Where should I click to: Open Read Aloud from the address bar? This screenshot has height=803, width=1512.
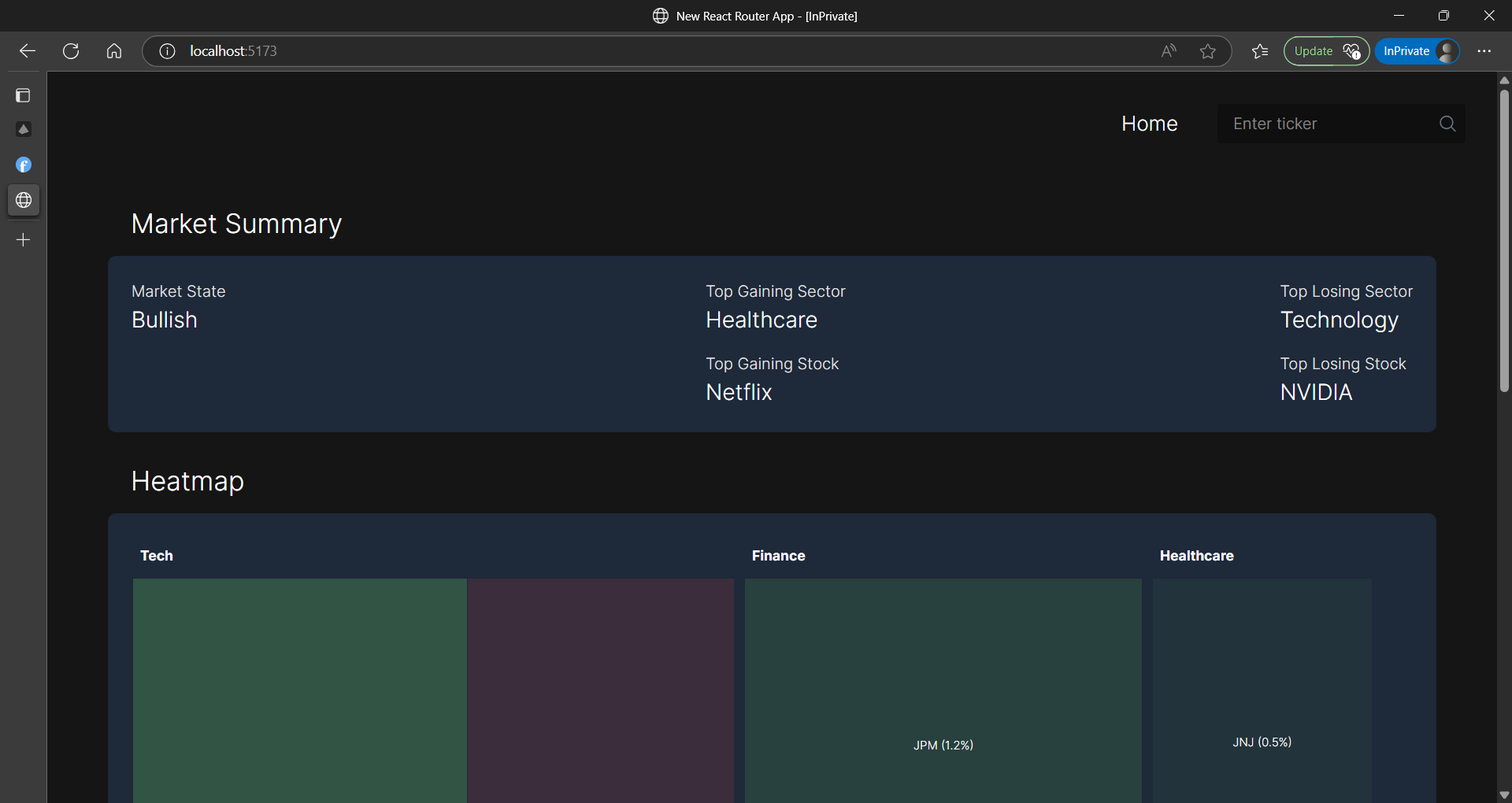pyautogui.click(x=1169, y=51)
